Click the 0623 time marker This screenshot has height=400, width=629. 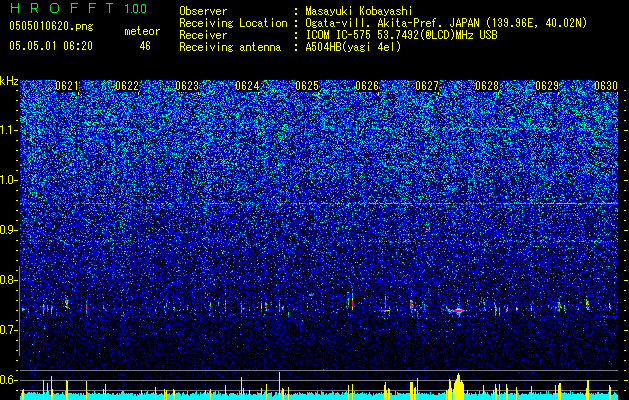[x=187, y=86]
